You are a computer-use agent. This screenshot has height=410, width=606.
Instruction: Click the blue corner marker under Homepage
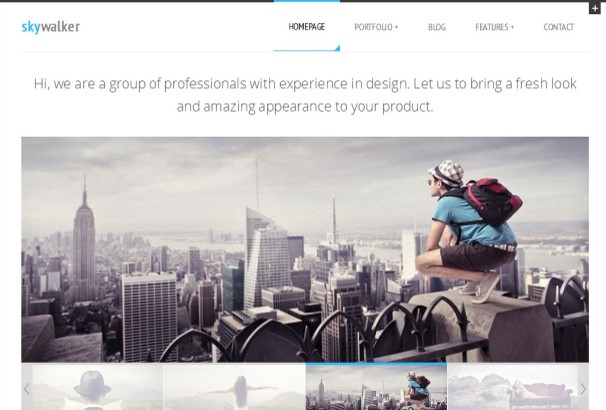337,48
